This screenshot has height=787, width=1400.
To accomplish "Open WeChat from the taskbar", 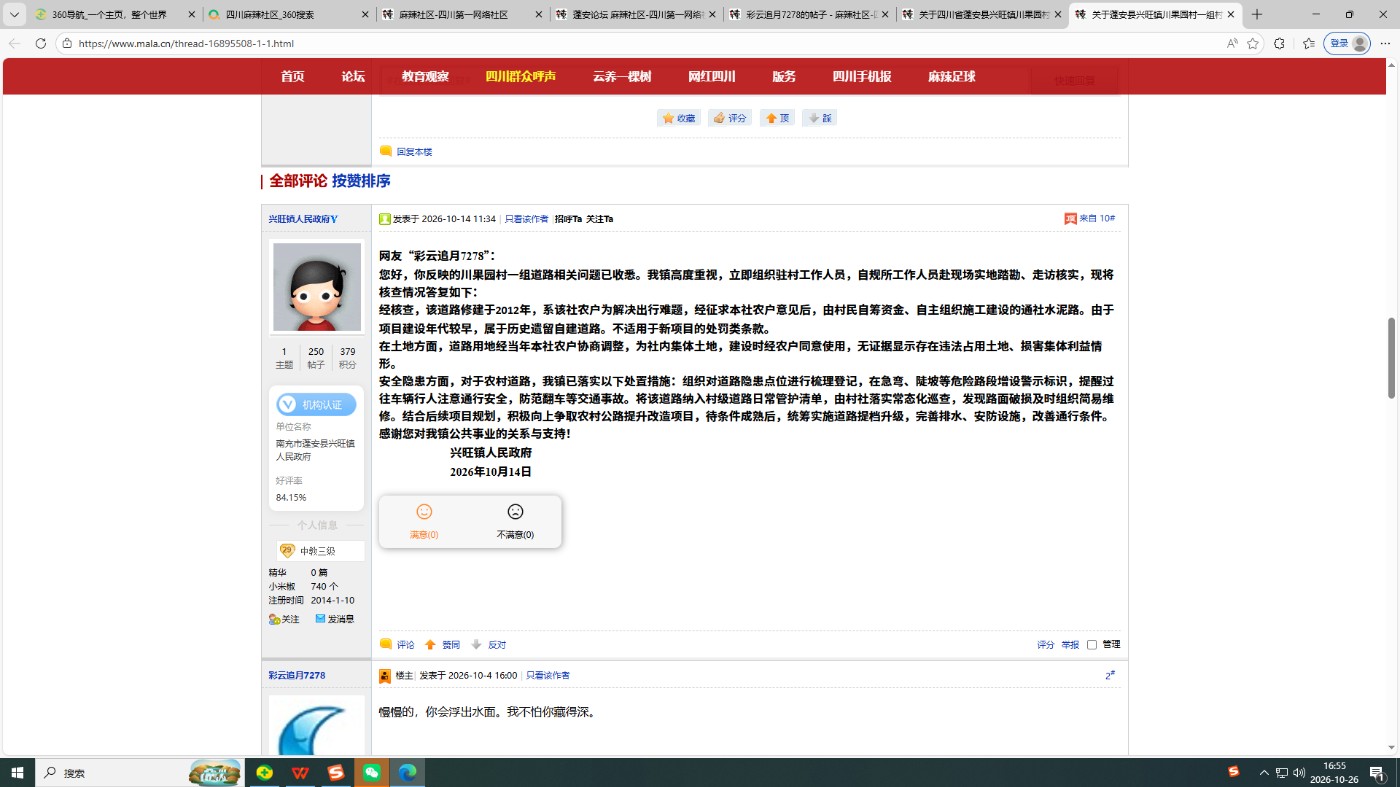I will pyautogui.click(x=371, y=773).
